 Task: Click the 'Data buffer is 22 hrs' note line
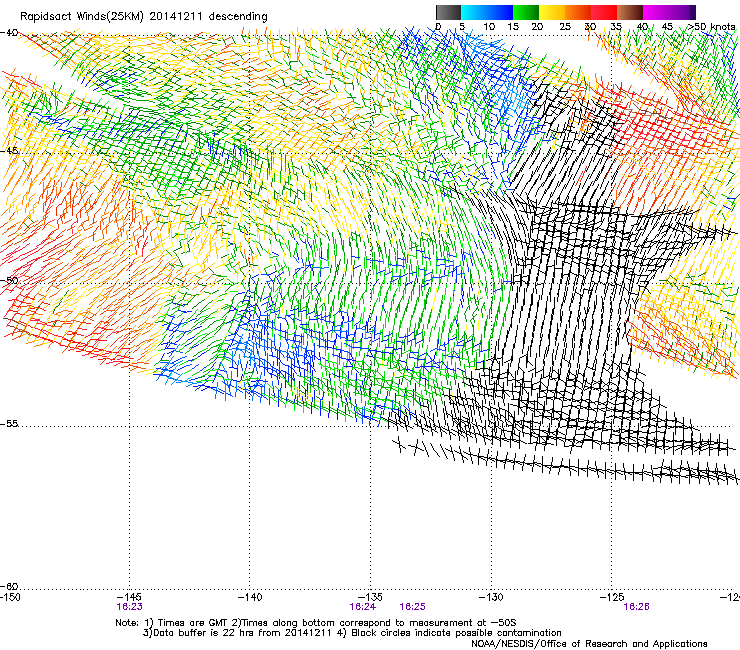[352, 633]
